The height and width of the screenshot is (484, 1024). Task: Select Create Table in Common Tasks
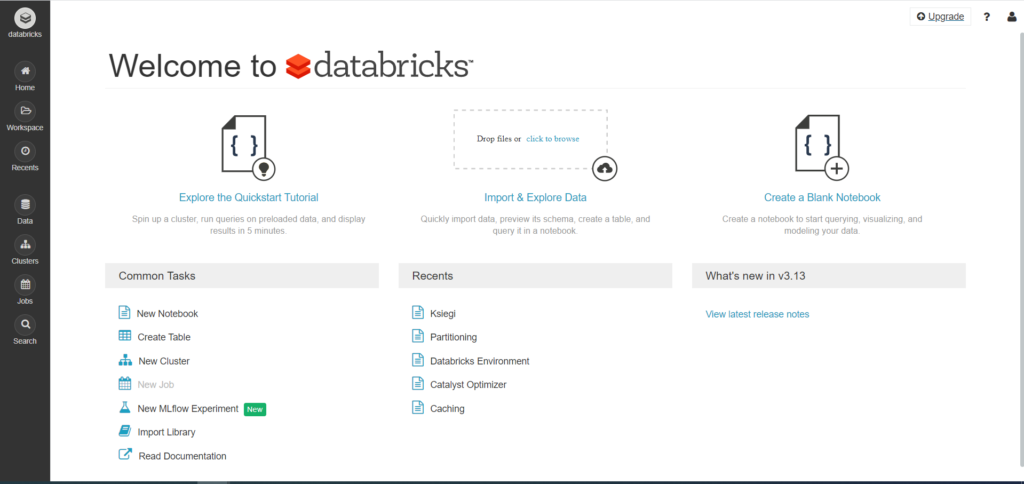[x=164, y=337]
